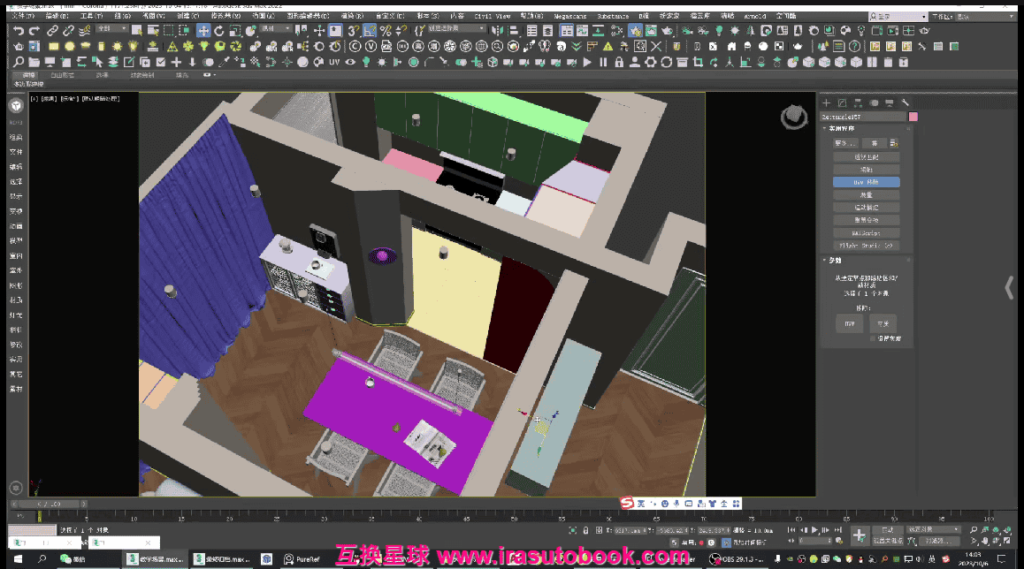Open the Civil View menu

(492, 16)
